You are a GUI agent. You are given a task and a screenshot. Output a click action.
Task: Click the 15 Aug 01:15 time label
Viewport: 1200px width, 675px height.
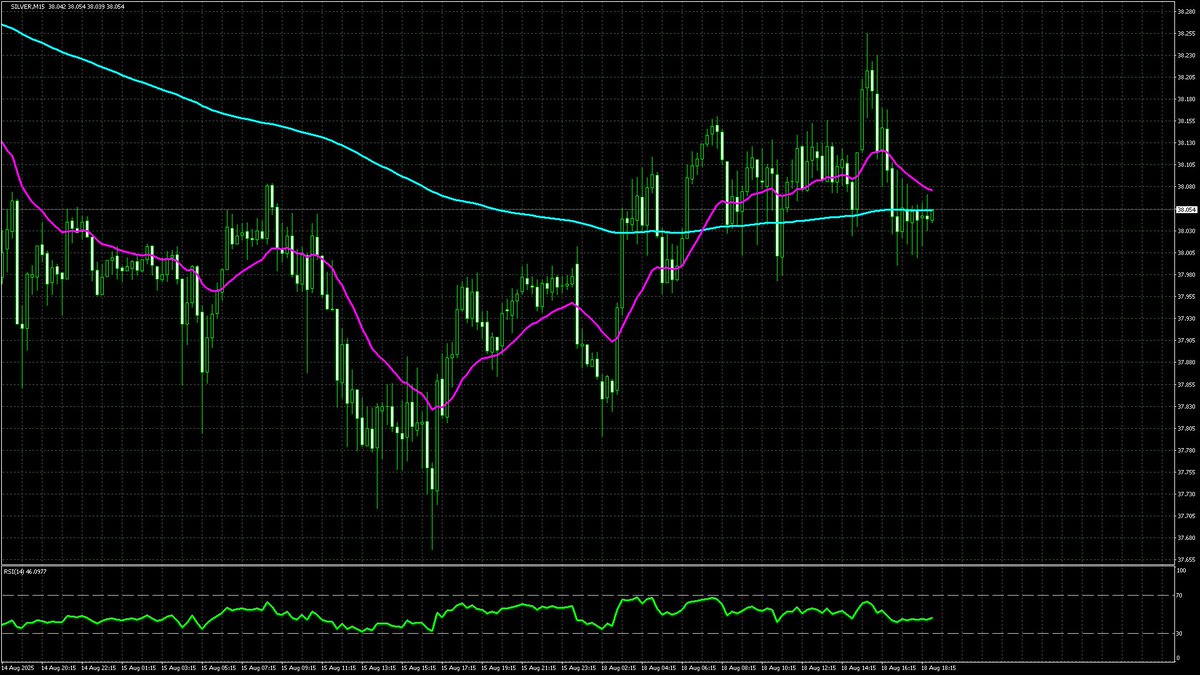[139, 667]
